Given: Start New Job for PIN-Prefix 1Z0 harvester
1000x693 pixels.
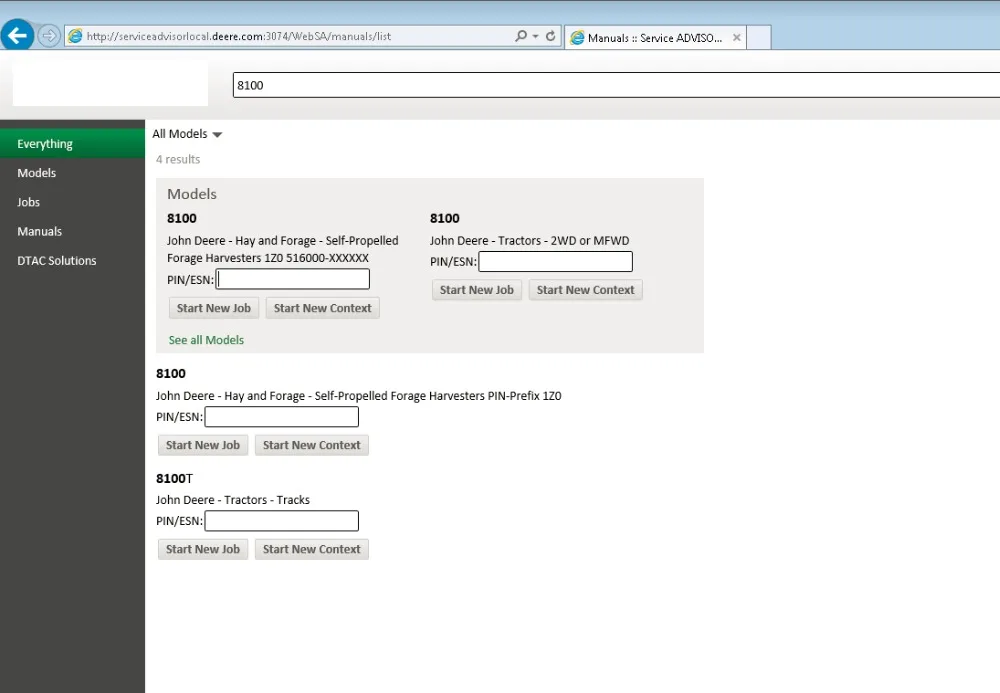Looking at the screenshot, I should [203, 445].
